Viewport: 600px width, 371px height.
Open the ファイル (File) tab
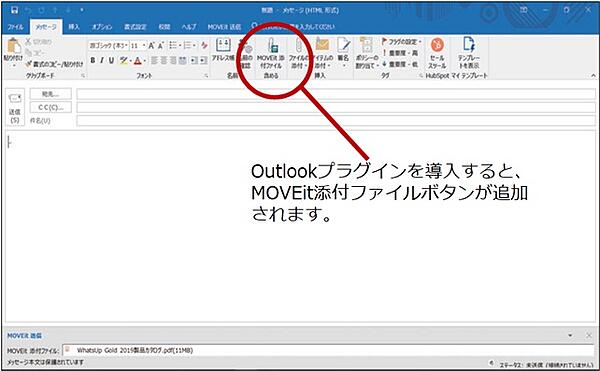(x=15, y=27)
